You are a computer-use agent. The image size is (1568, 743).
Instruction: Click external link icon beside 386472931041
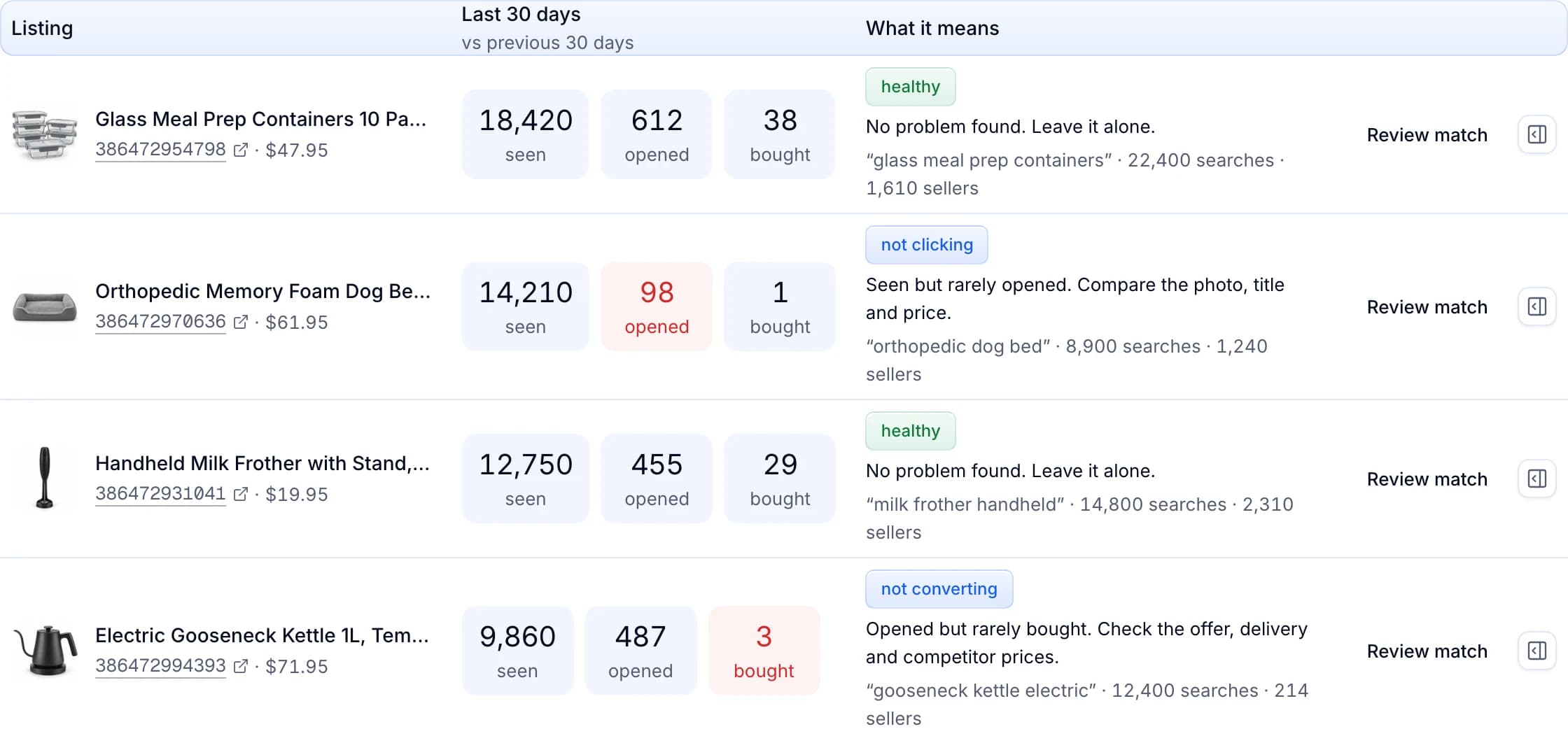(240, 494)
